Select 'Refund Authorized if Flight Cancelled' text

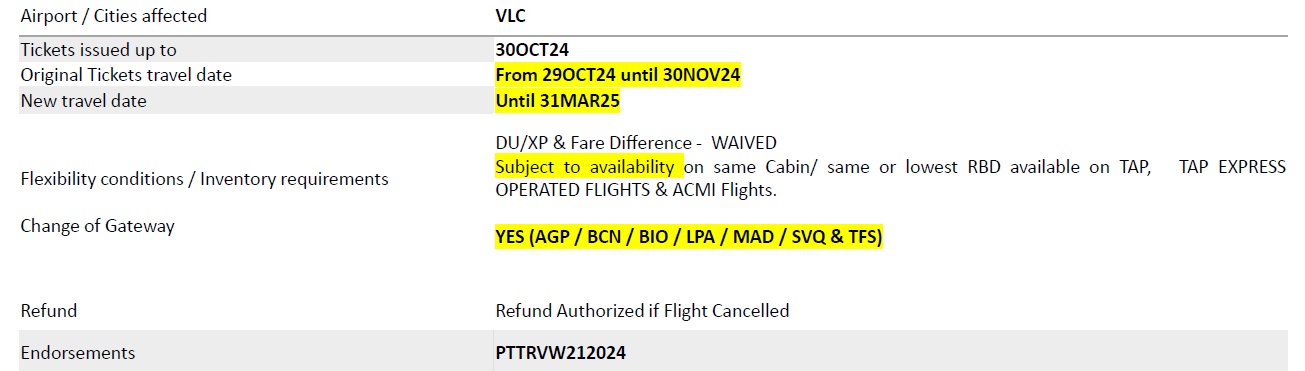point(642,311)
